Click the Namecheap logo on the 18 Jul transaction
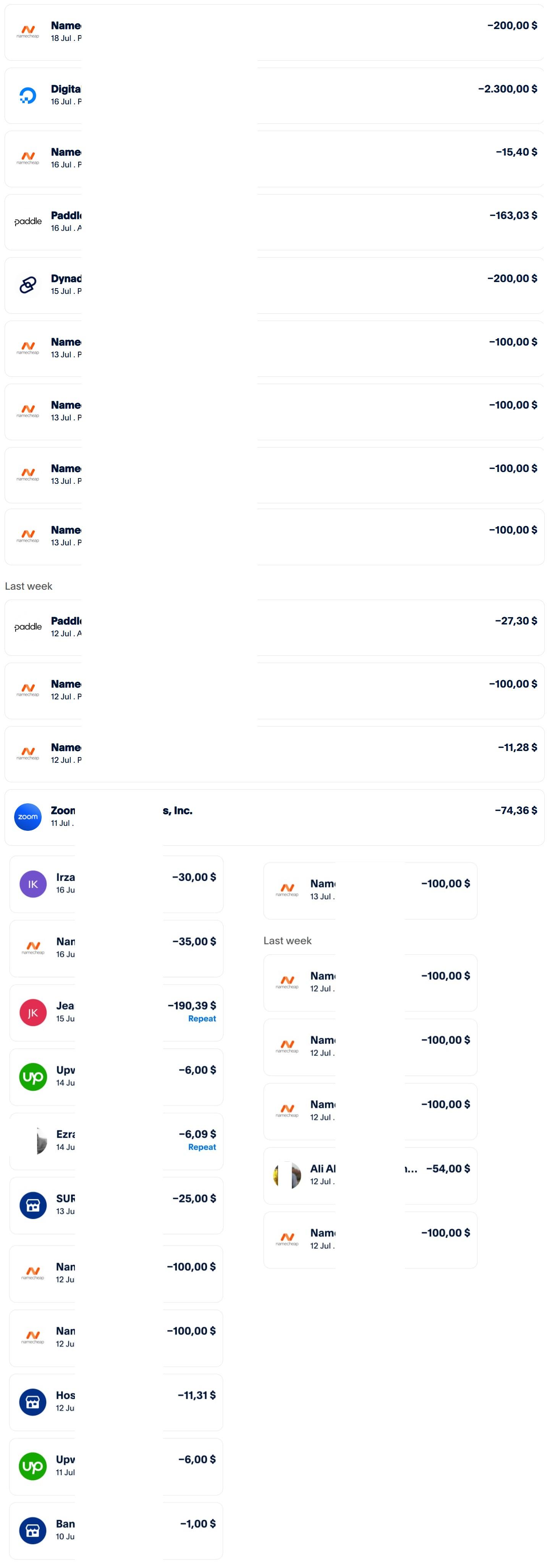This screenshot has height=1568, width=547. (28, 32)
